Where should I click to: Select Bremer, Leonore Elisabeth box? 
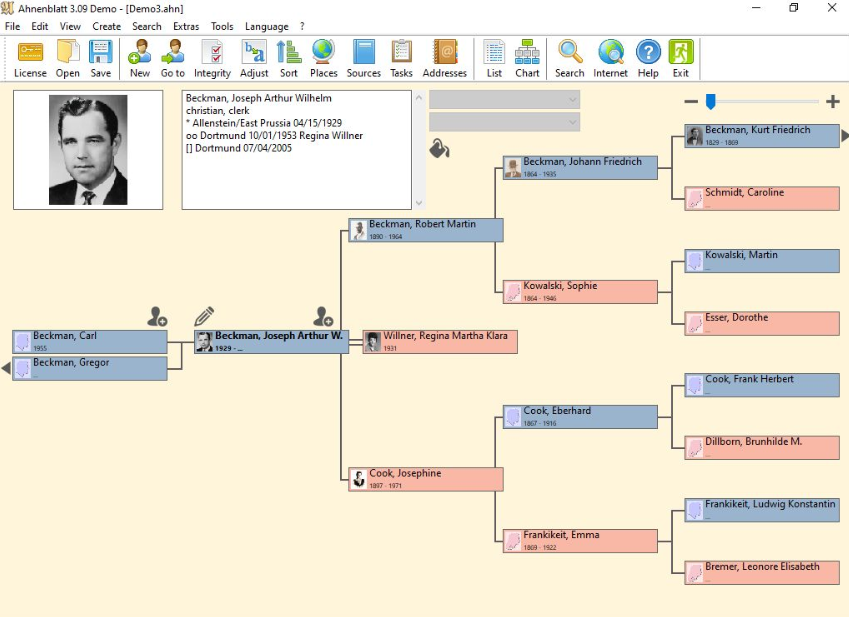(x=762, y=573)
